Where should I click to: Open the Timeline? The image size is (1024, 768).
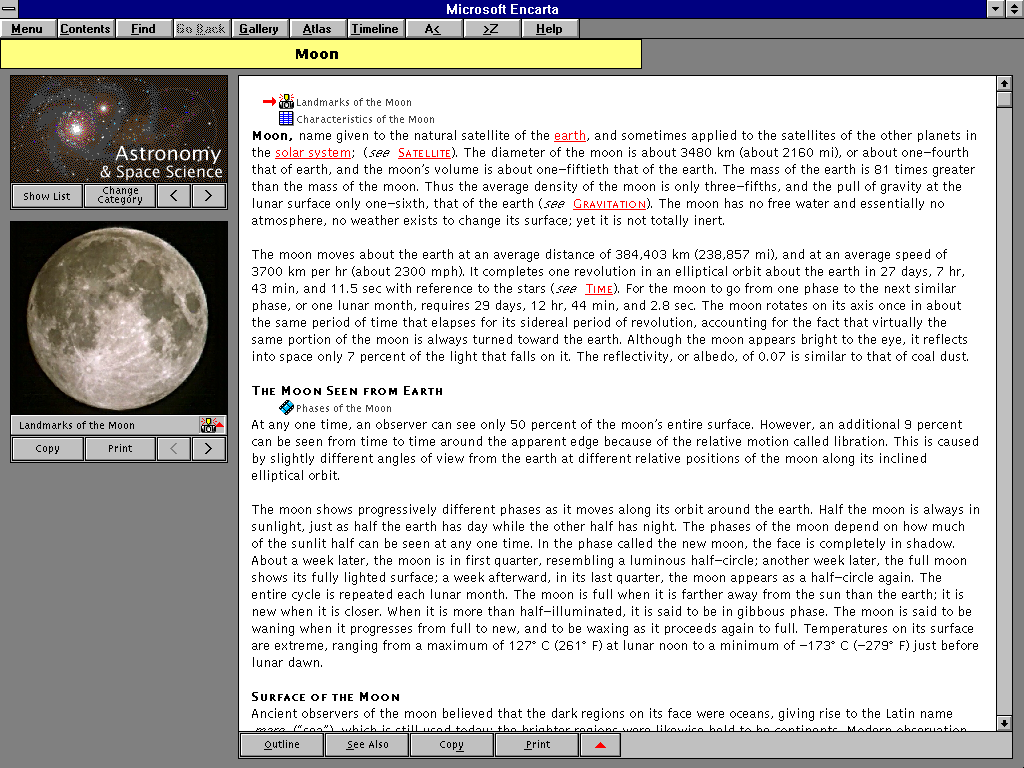375,29
